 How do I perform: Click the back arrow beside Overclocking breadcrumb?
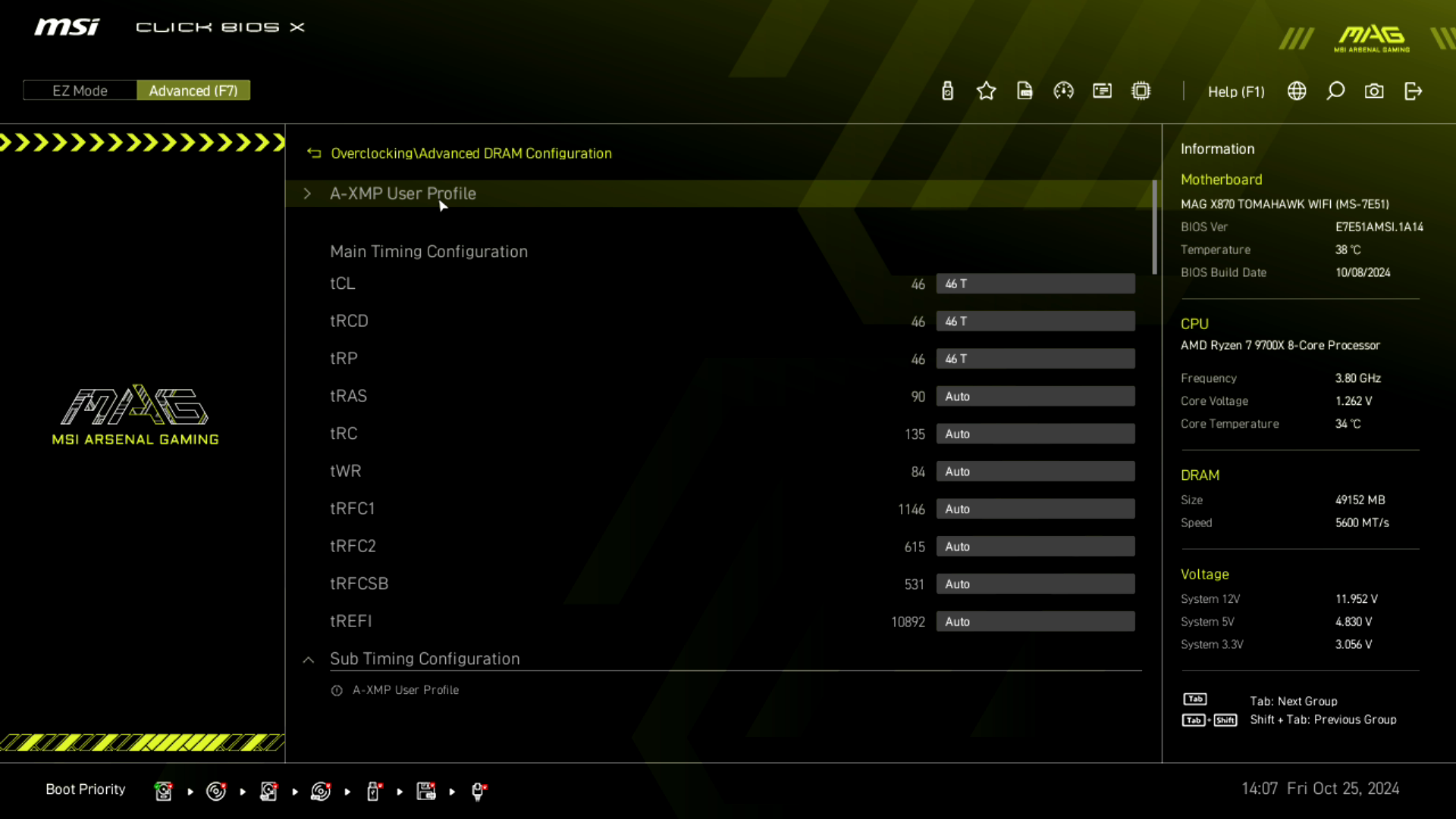[314, 153]
